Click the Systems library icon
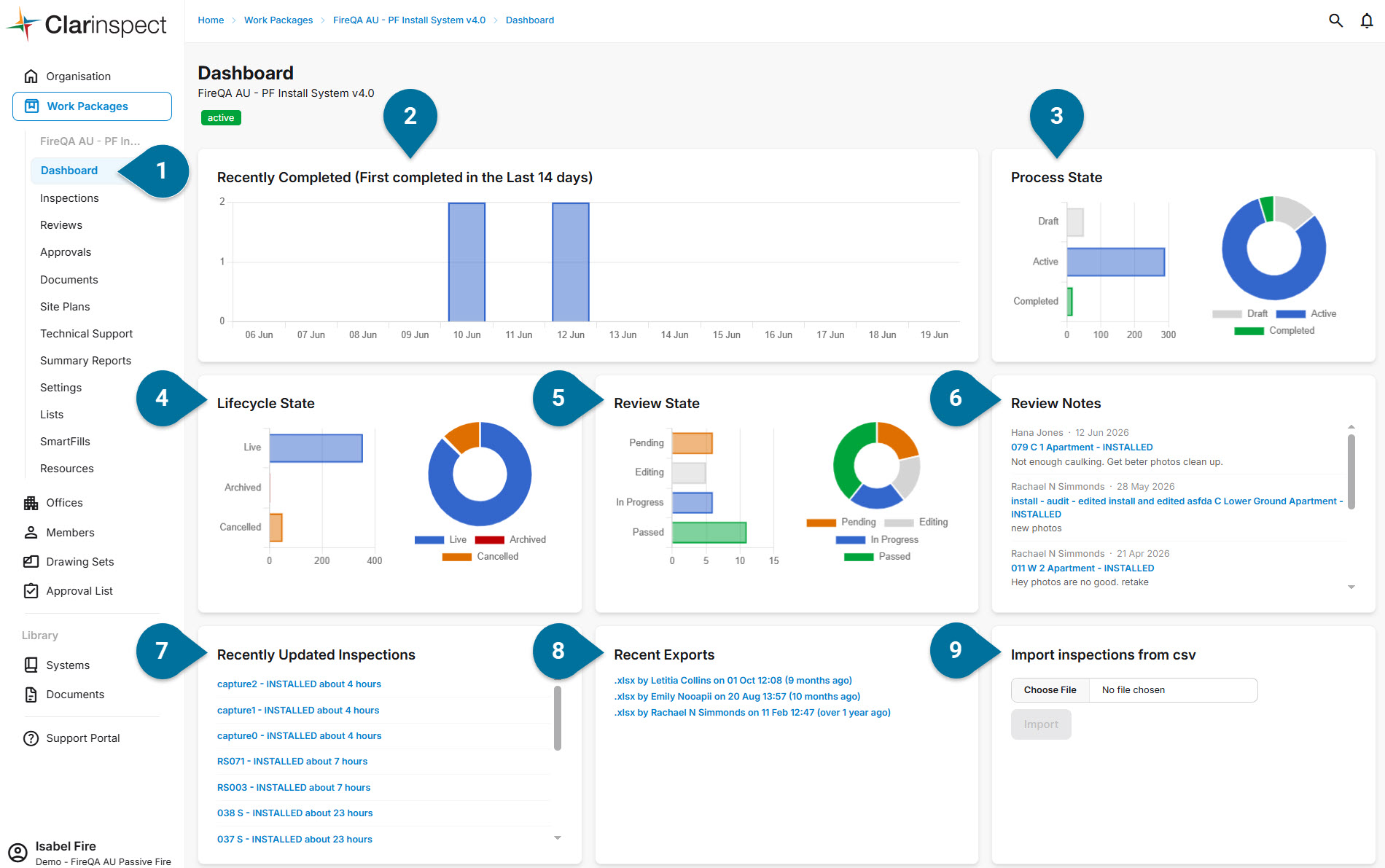 tap(31, 665)
